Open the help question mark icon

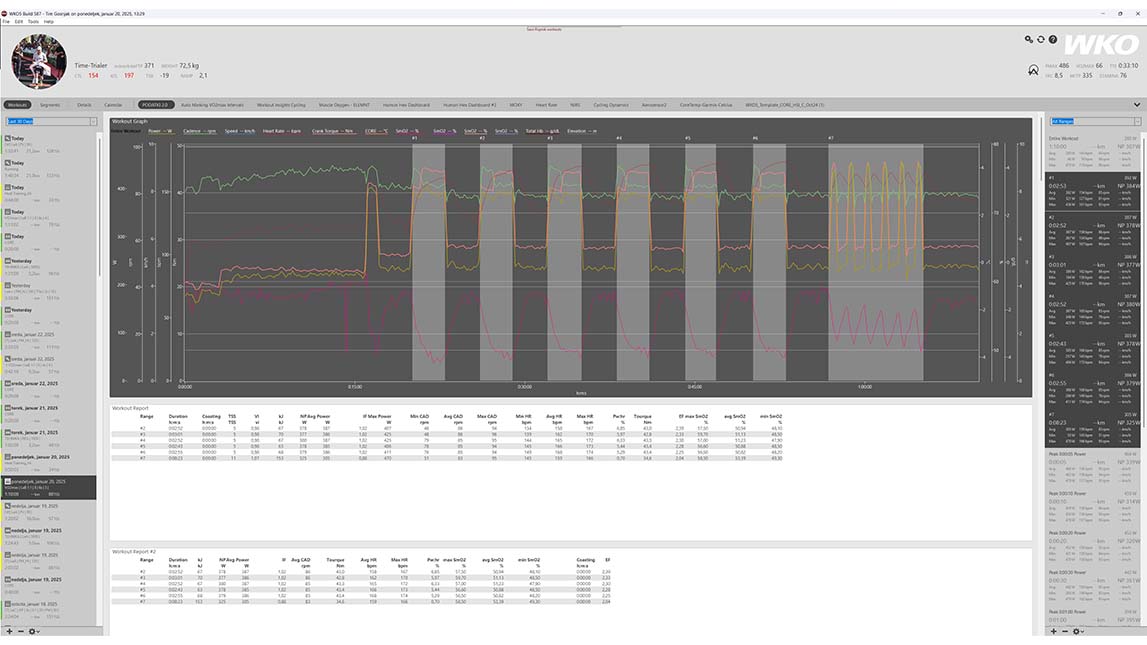click(x=1053, y=40)
